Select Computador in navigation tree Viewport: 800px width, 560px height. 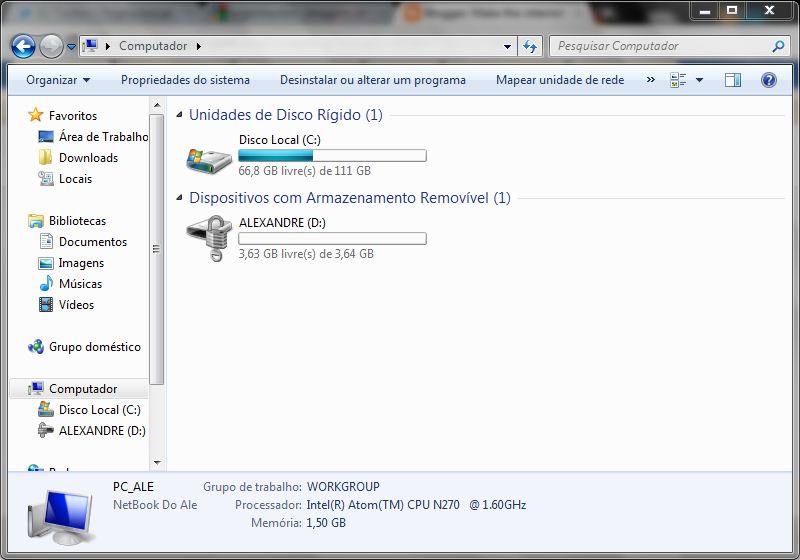83,389
